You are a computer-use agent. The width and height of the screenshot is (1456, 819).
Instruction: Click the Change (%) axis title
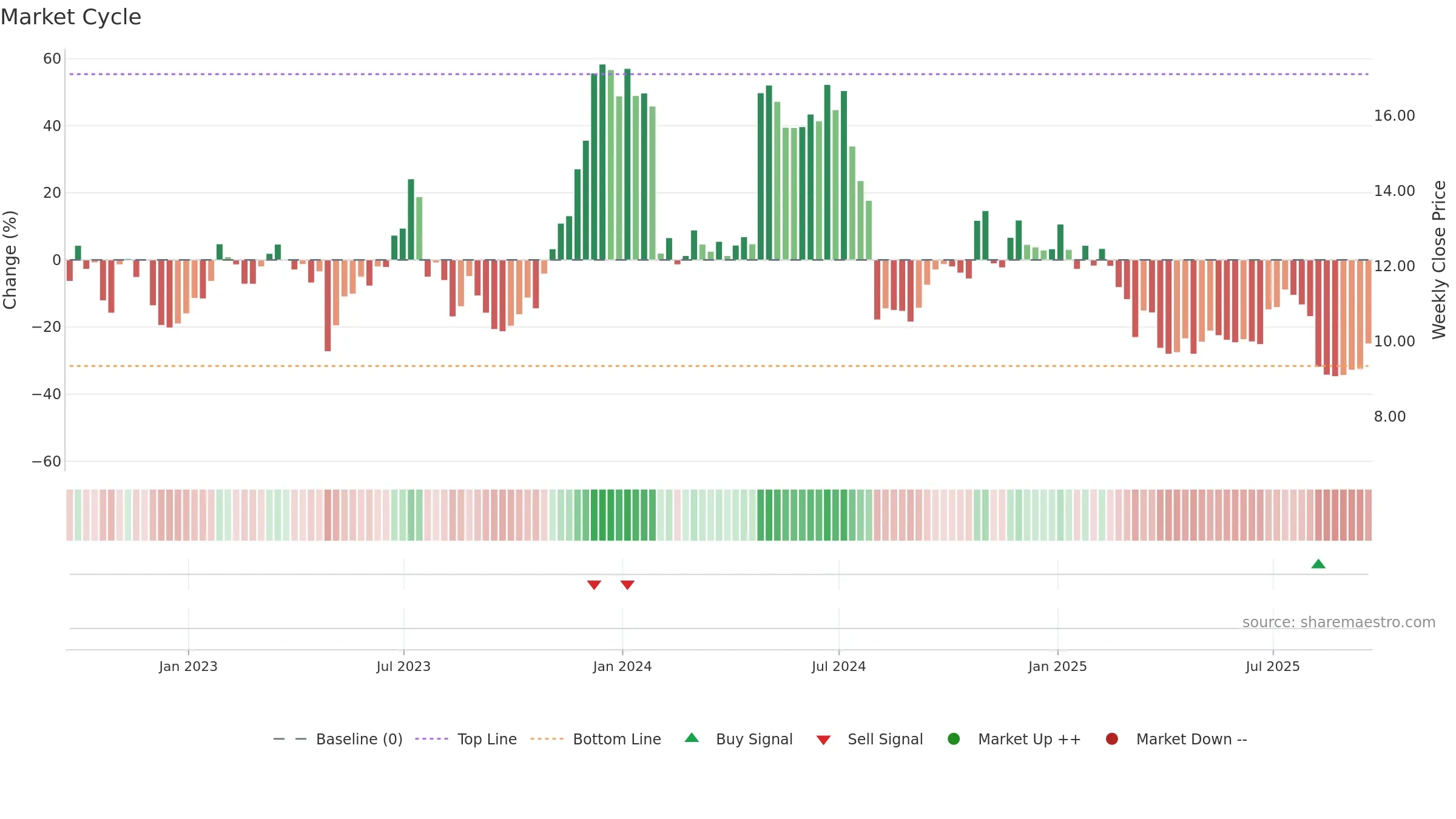click(x=10, y=260)
